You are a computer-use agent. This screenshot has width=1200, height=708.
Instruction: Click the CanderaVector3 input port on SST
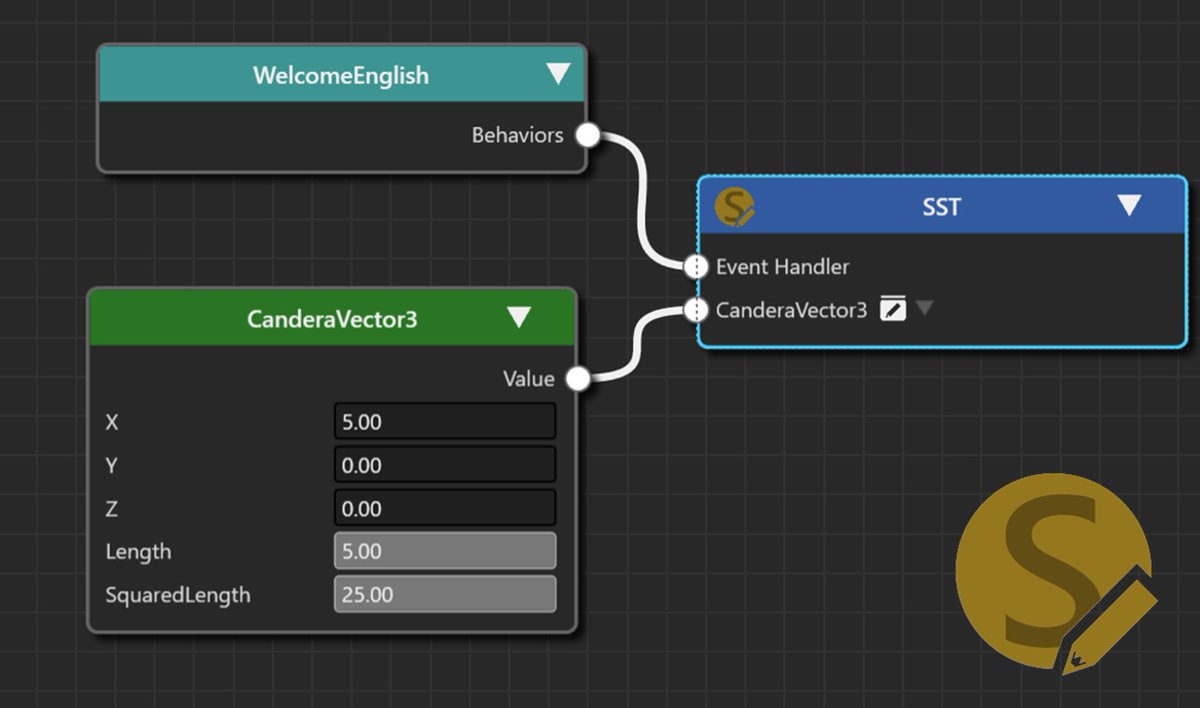click(x=696, y=309)
